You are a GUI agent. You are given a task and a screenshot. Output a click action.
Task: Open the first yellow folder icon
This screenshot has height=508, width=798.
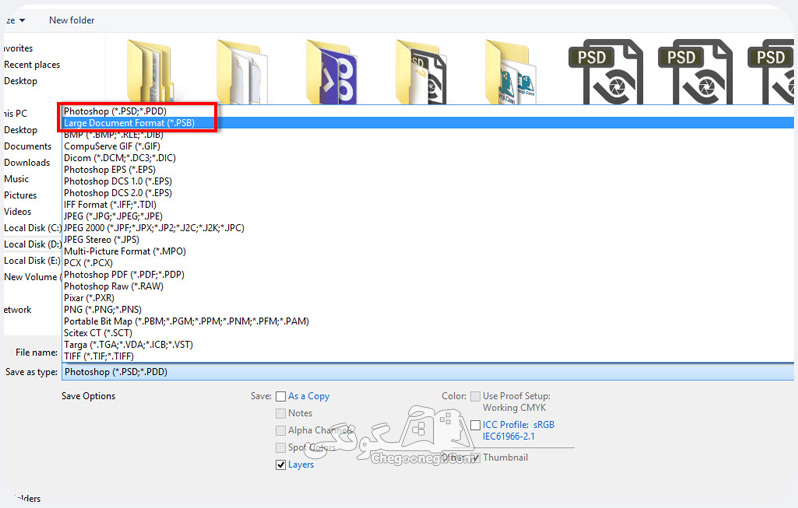pyautogui.click(x=151, y=71)
